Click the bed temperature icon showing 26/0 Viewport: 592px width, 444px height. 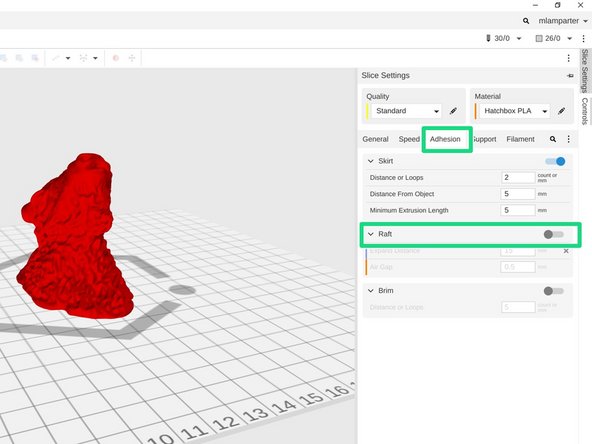[x=539, y=39]
